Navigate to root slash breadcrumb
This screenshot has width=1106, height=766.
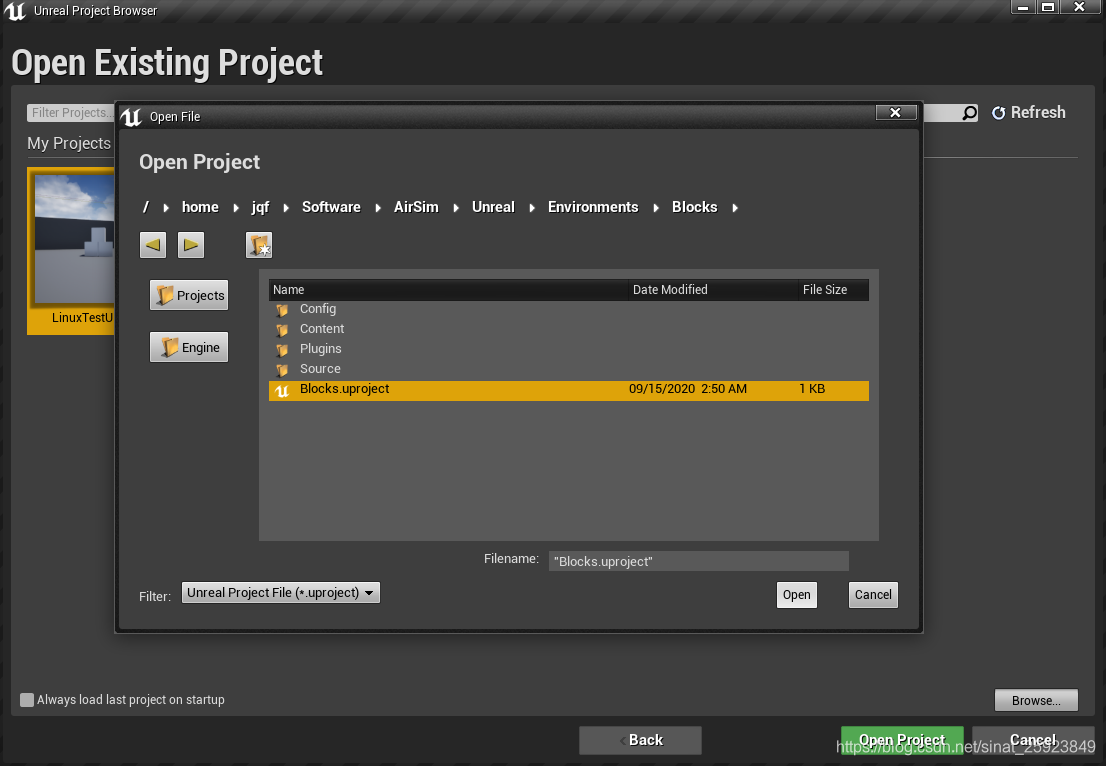(146, 207)
